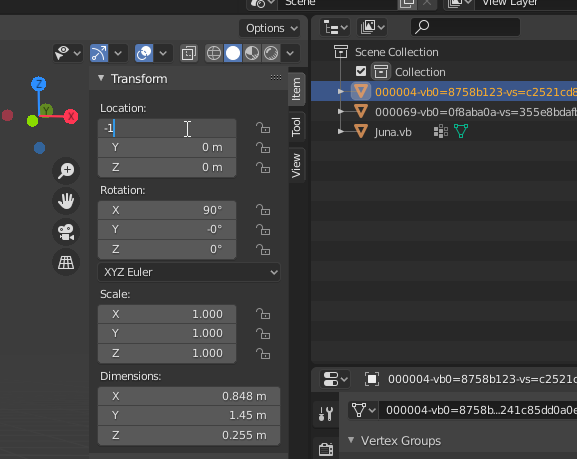This screenshot has width=577, height=459.
Task: Open the gizmo settings dropdown arrow
Action: (118, 53)
